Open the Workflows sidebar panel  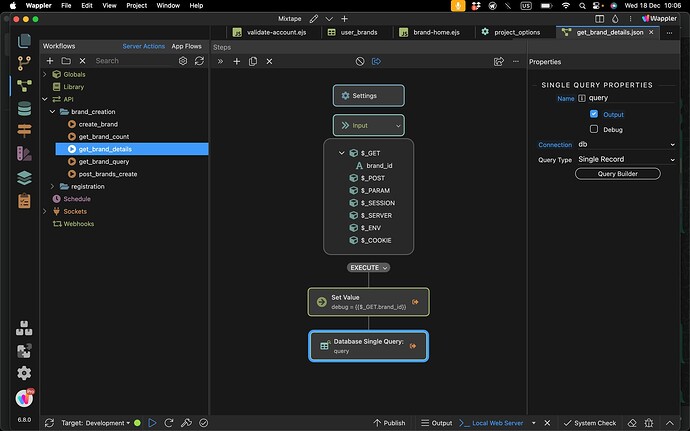click(x=24, y=86)
